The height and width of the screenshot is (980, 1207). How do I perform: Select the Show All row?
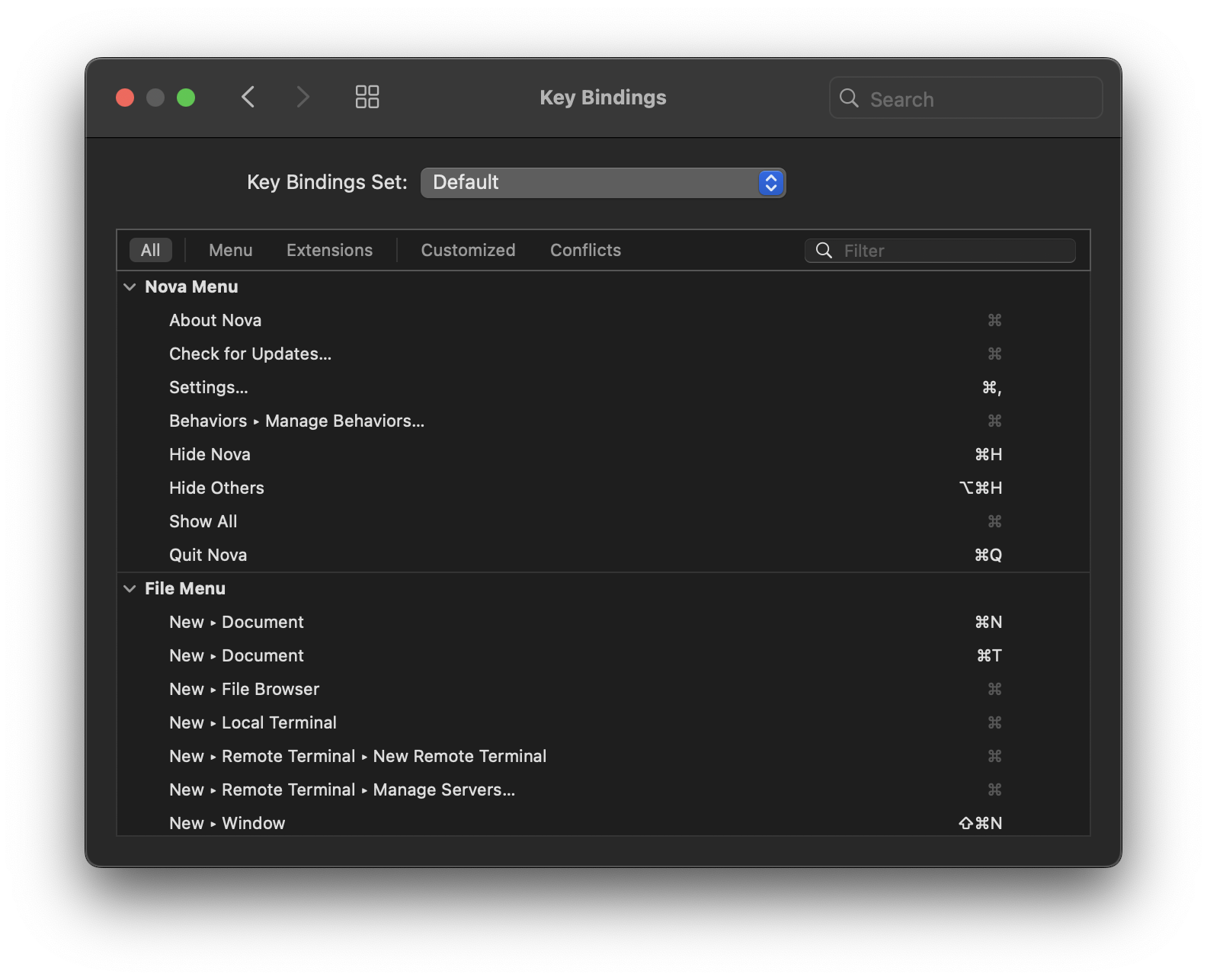603,522
